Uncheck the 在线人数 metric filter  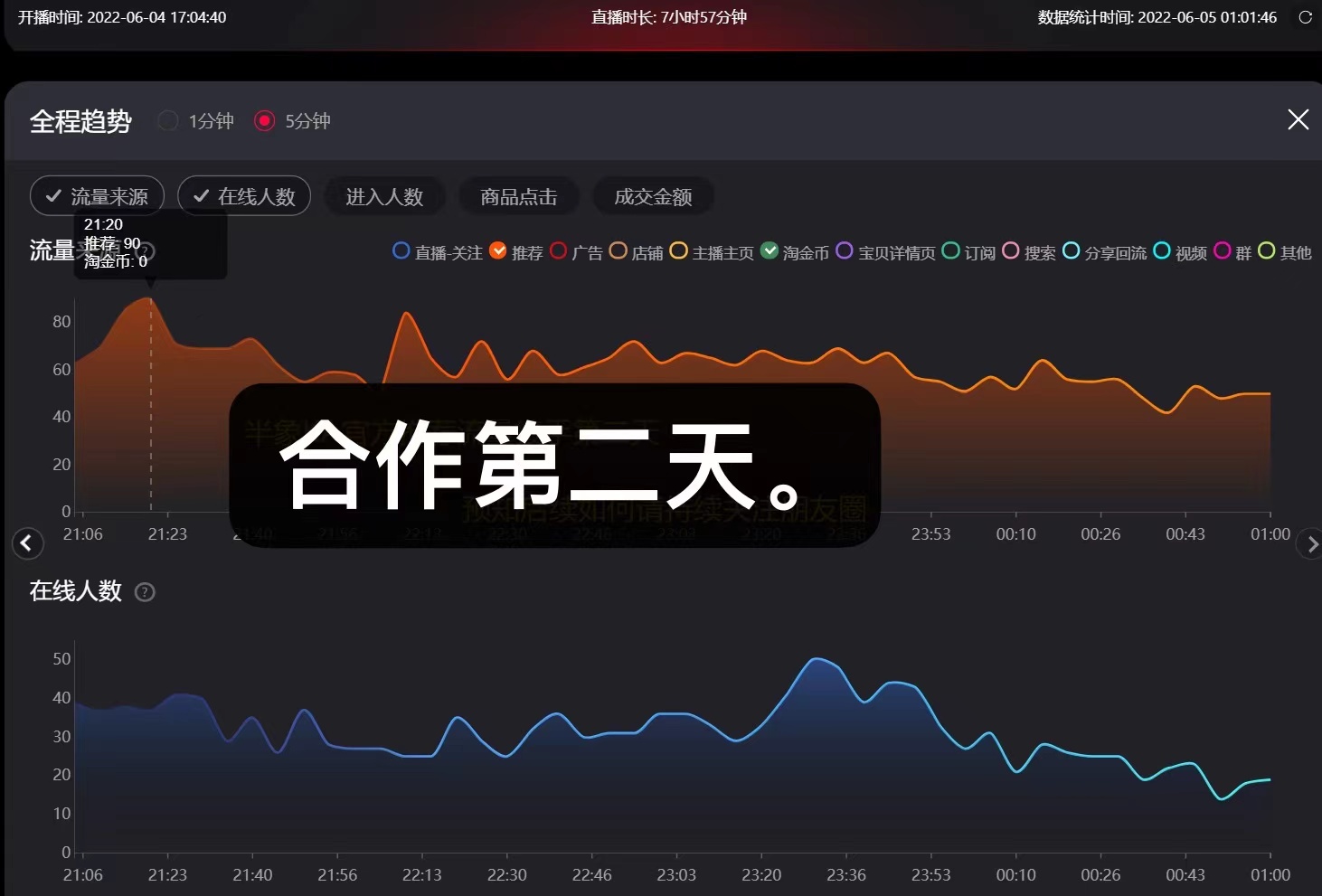244,195
